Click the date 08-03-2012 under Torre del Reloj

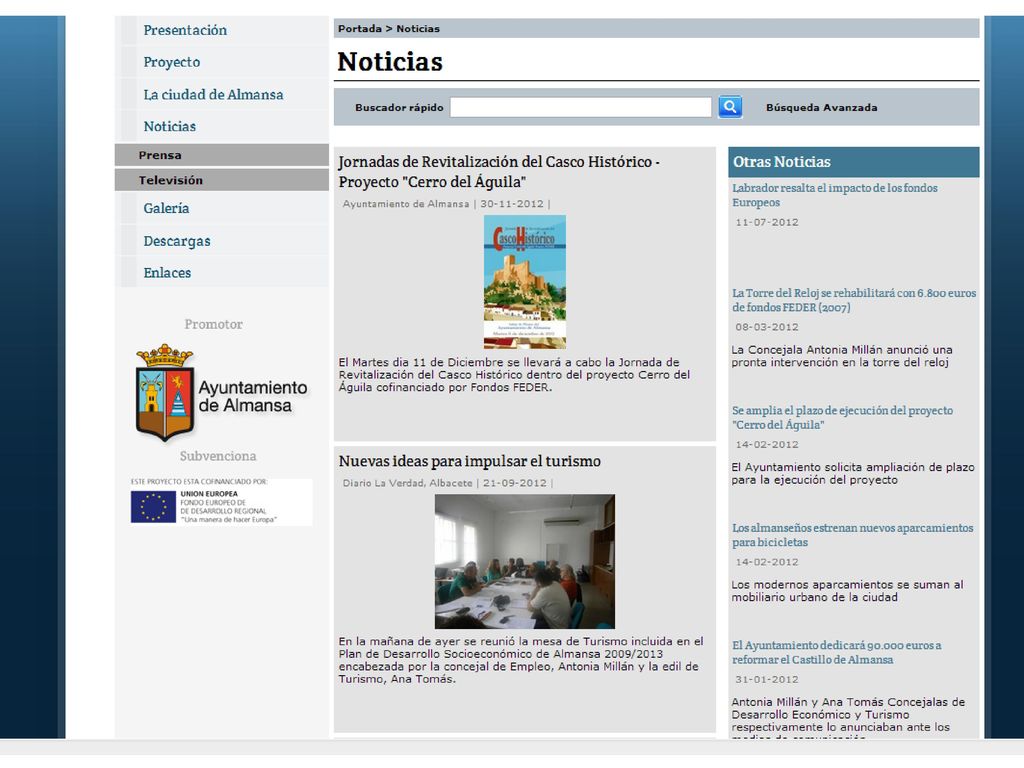point(767,327)
